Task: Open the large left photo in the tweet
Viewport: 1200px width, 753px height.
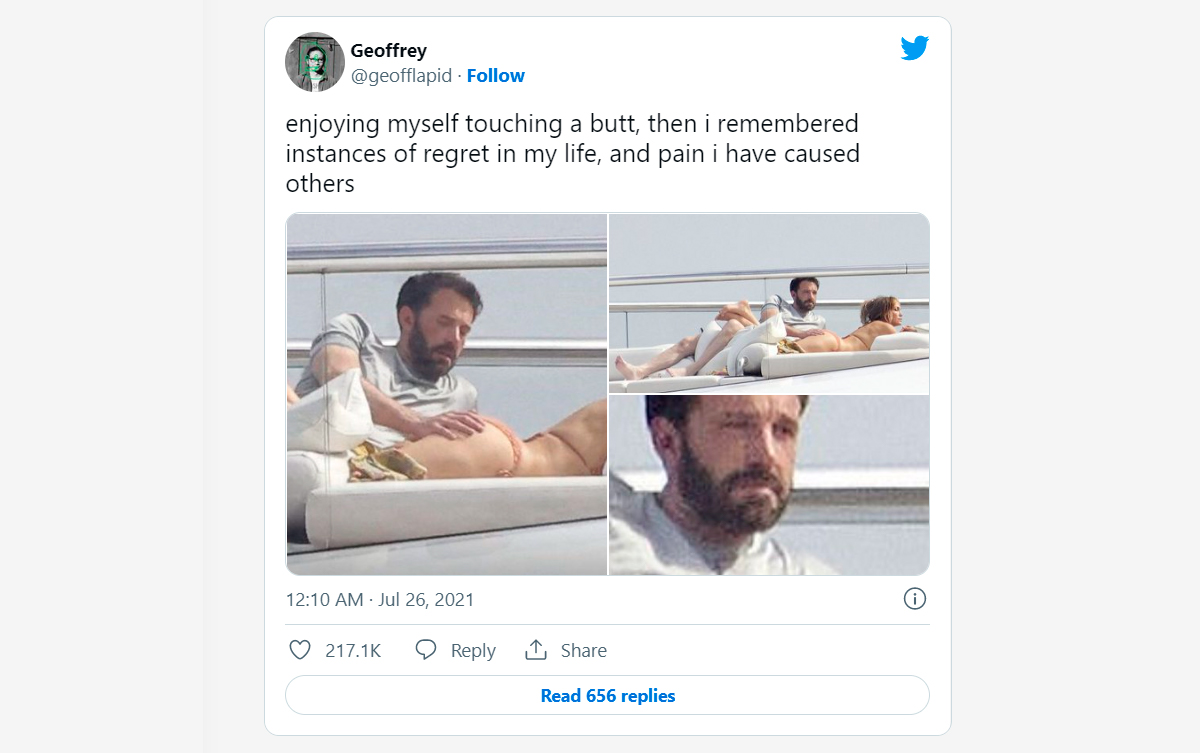Action: tap(446, 394)
